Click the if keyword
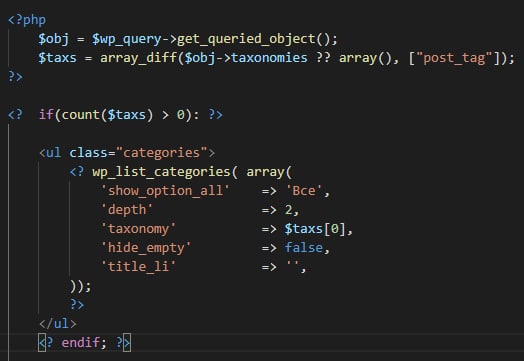This screenshot has width=524, height=361. pyautogui.click(x=46, y=114)
